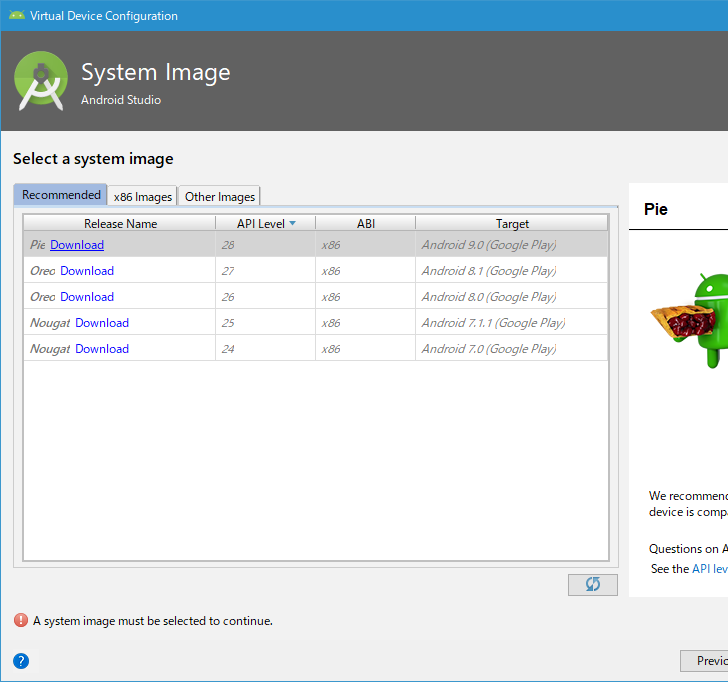Viewport: 728px width, 682px height.
Task: Download Oreo API 26 image
Action: (87, 297)
